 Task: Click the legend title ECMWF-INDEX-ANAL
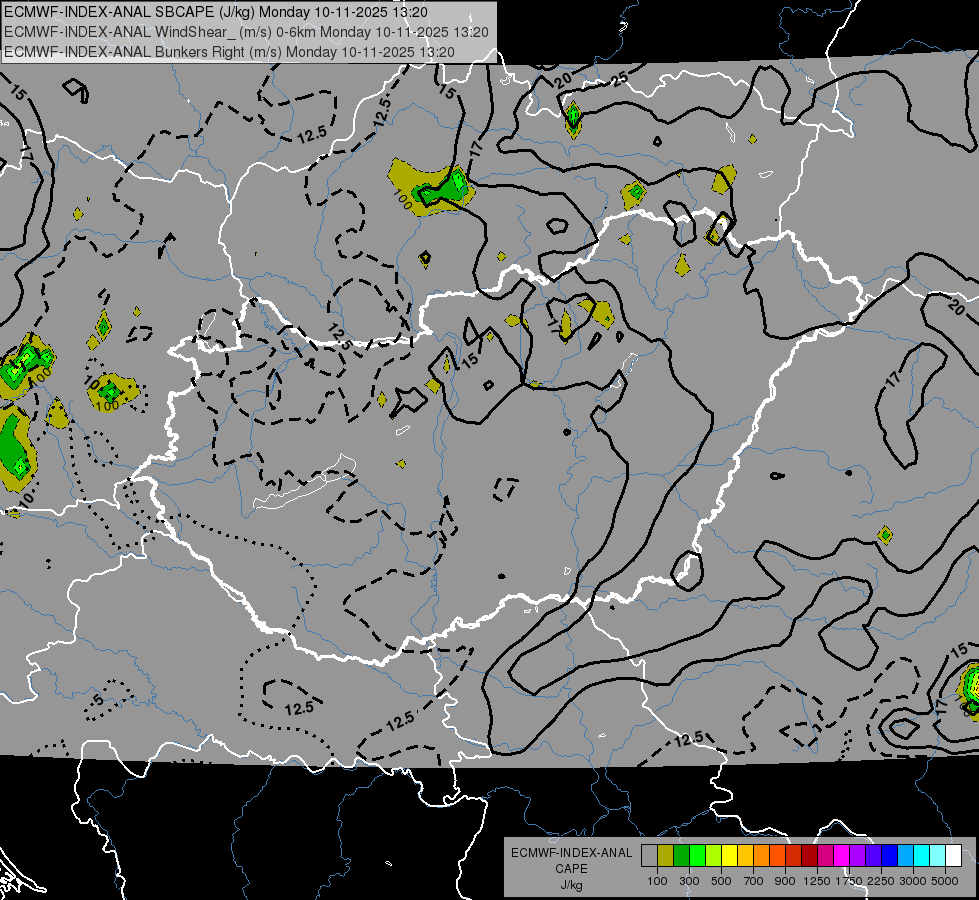click(x=571, y=853)
